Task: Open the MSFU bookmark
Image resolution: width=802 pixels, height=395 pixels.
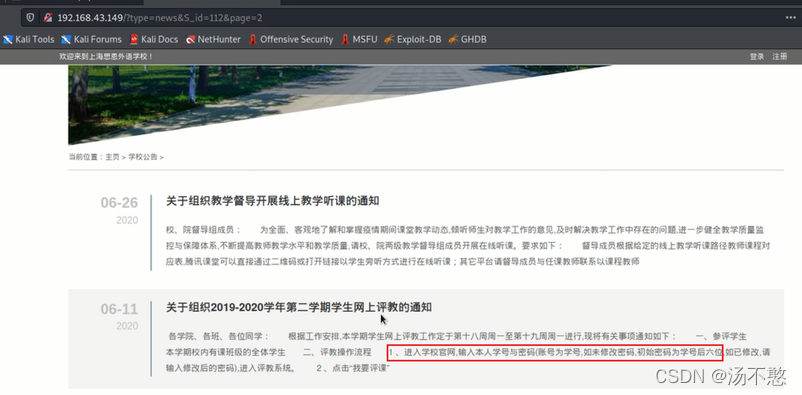Action: point(359,39)
